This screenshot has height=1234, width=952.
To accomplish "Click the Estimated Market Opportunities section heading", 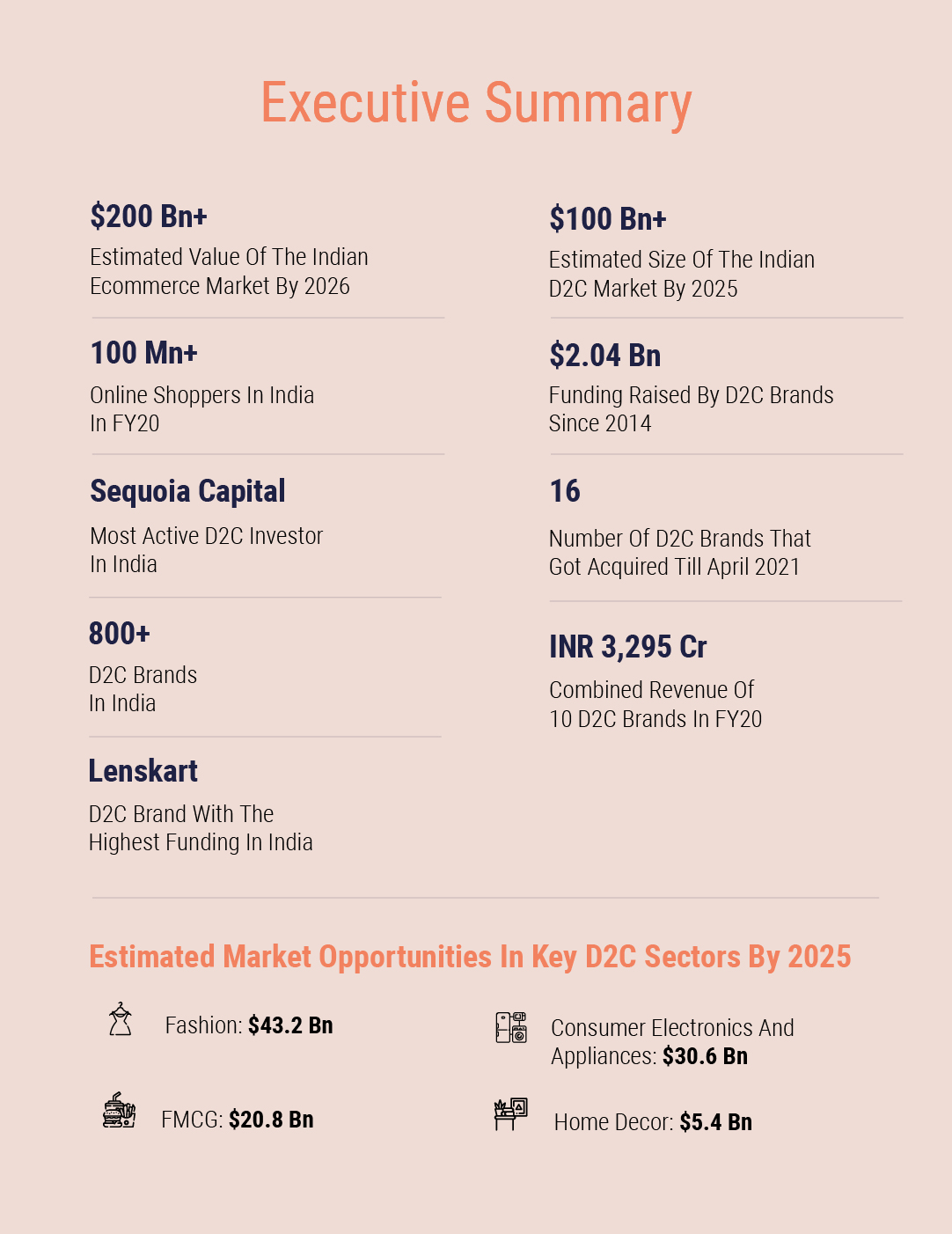I will coord(470,957).
